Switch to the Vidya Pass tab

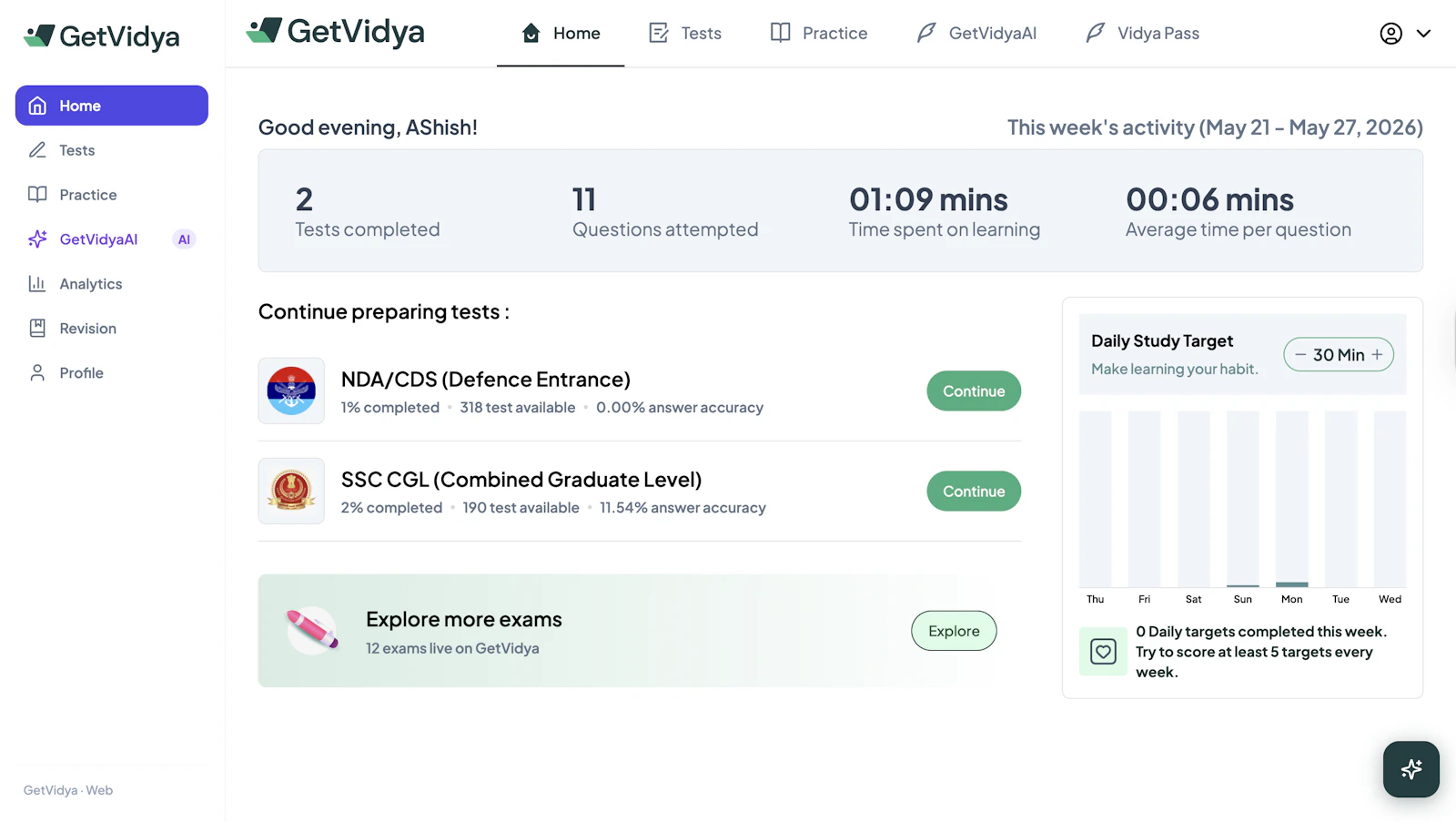(x=1143, y=34)
